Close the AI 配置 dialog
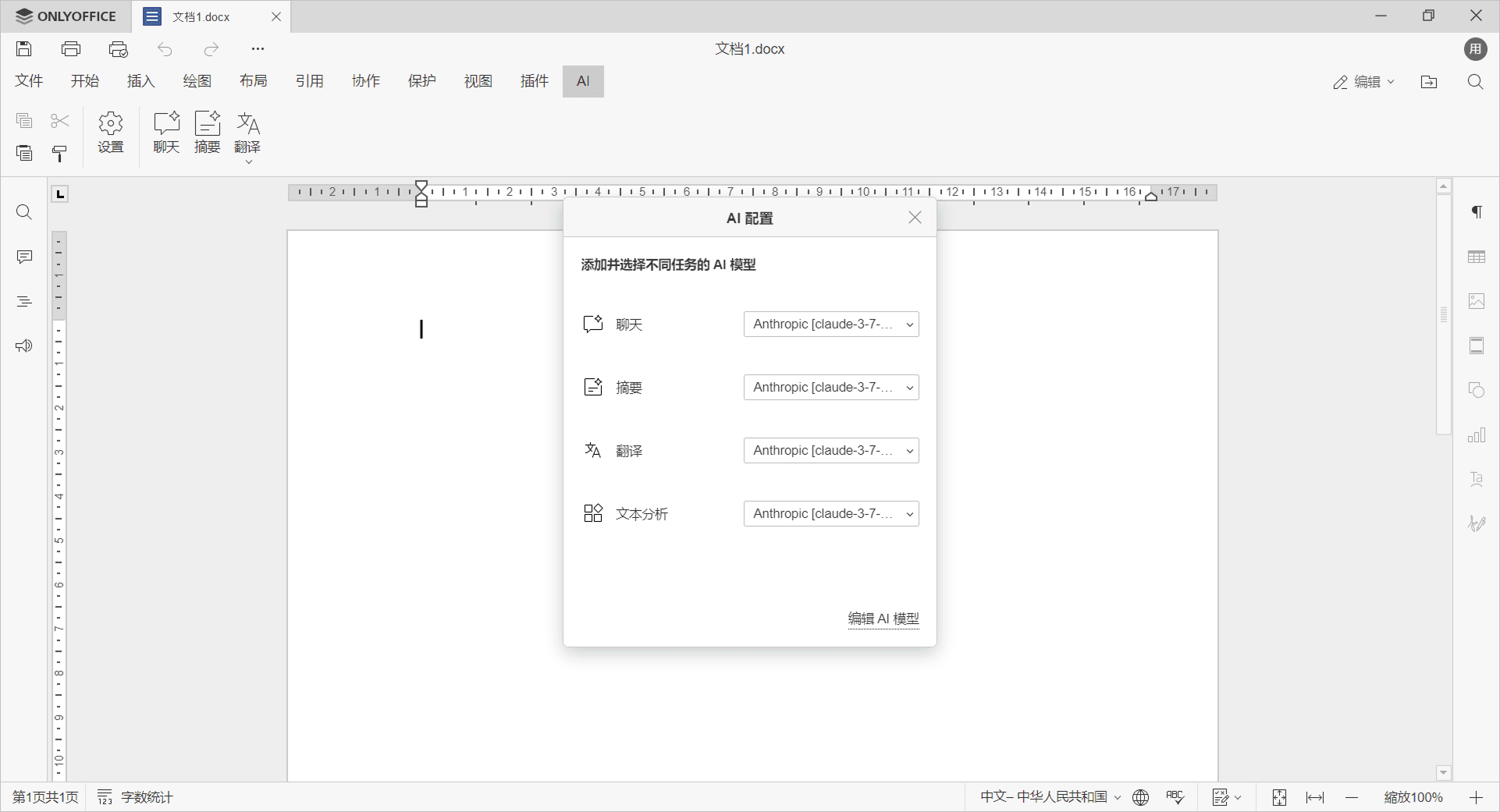The width and height of the screenshot is (1500, 812). 915,218
